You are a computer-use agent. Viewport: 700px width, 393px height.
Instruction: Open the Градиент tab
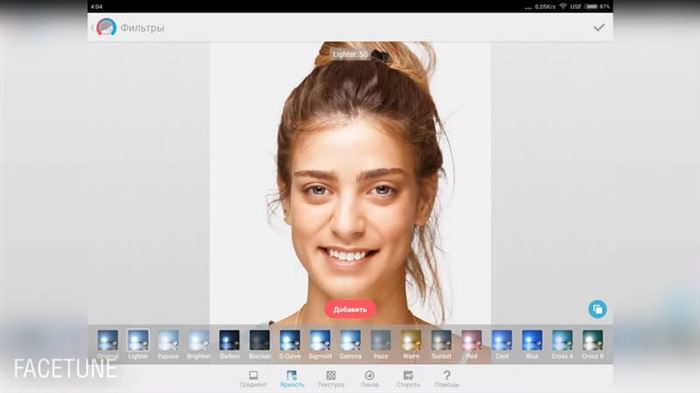(x=253, y=379)
